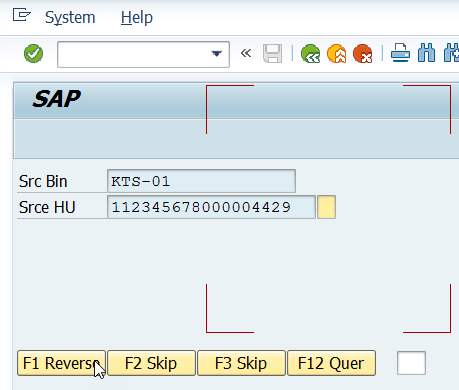Screen dimensions: 459x390
Task: Expand the command field history dropdown
Action: click(x=217, y=54)
